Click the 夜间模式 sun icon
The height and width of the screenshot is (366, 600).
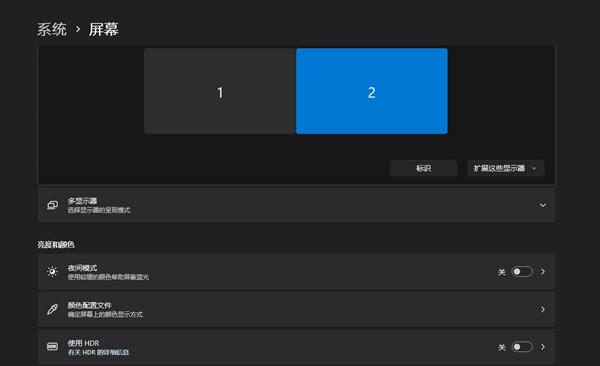tap(52, 271)
